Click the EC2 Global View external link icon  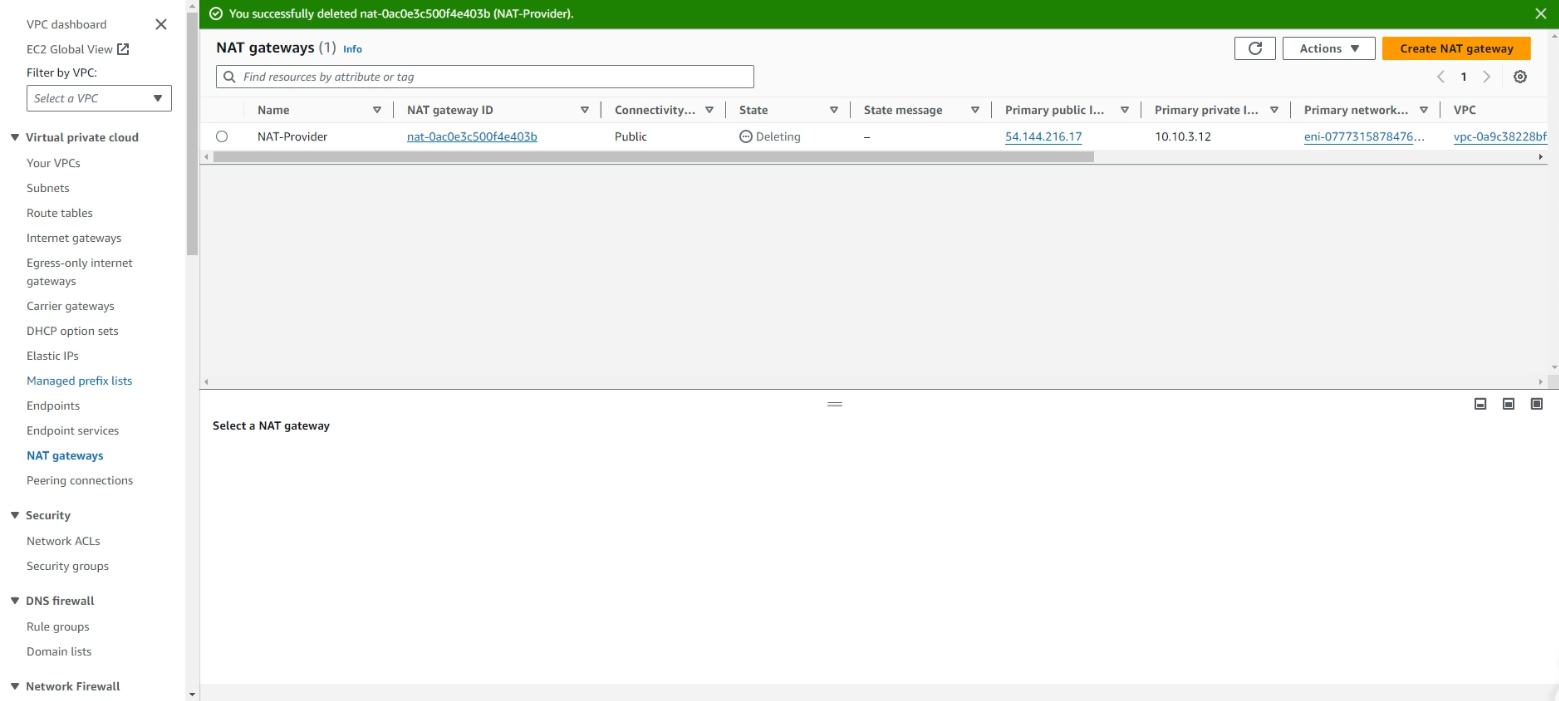pos(123,49)
